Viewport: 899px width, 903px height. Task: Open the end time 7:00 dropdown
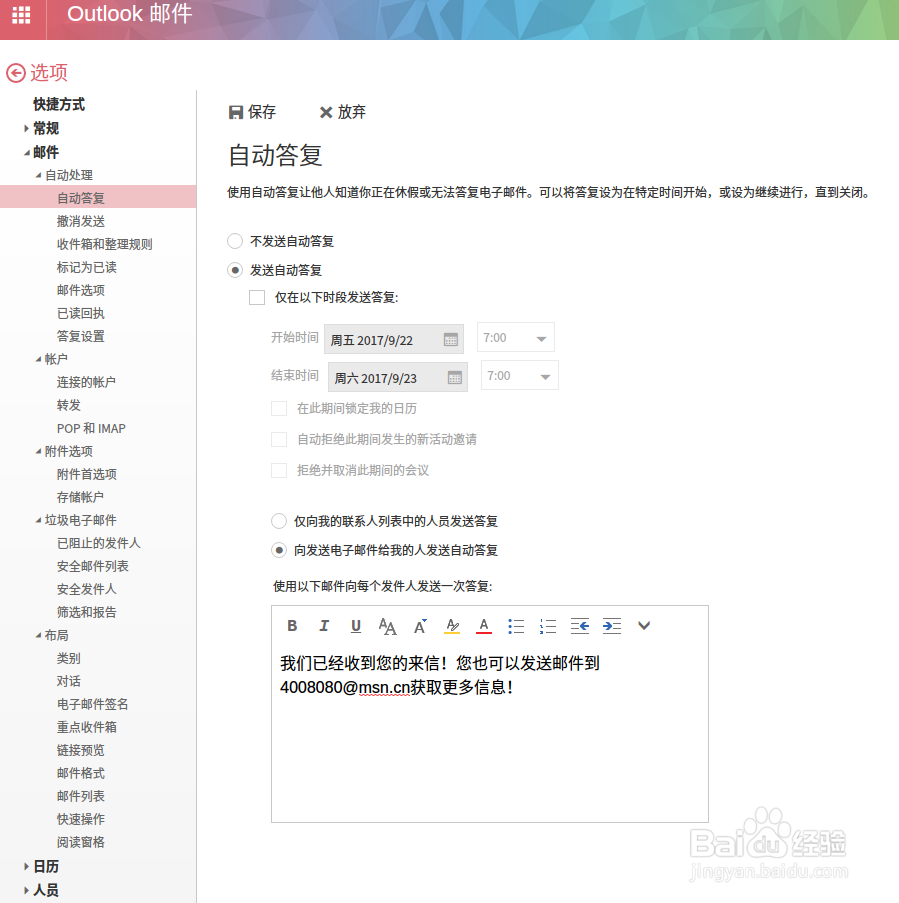pyautogui.click(x=519, y=375)
